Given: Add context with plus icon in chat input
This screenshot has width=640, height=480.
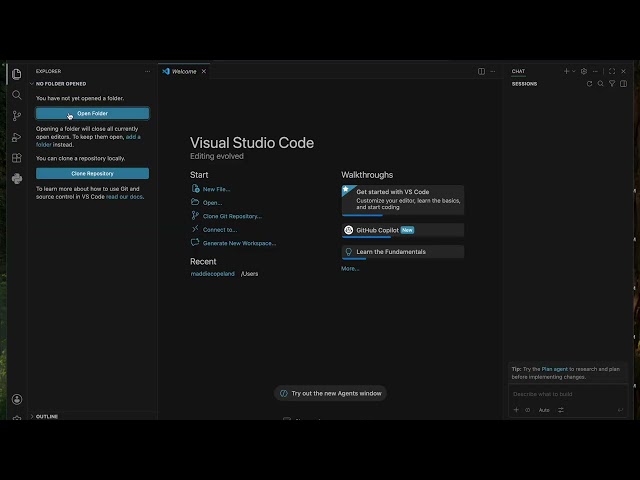Looking at the screenshot, I should [516, 410].
